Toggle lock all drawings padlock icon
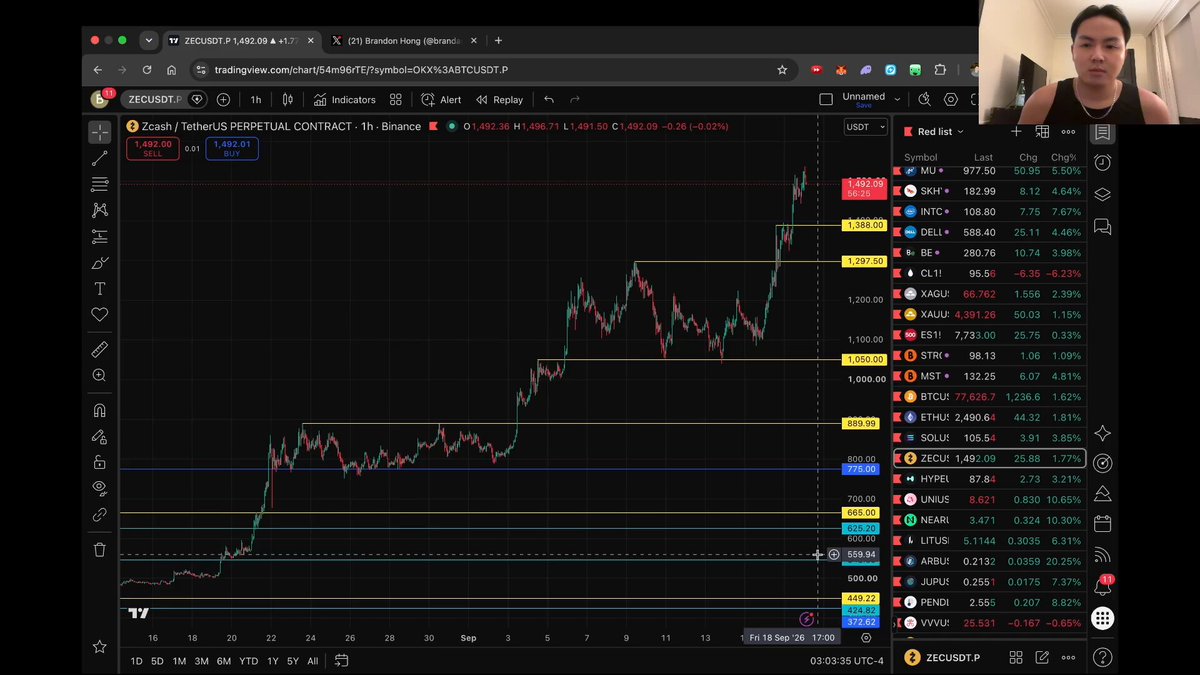This screenshot has height=675, width=1200. point(100,462)
